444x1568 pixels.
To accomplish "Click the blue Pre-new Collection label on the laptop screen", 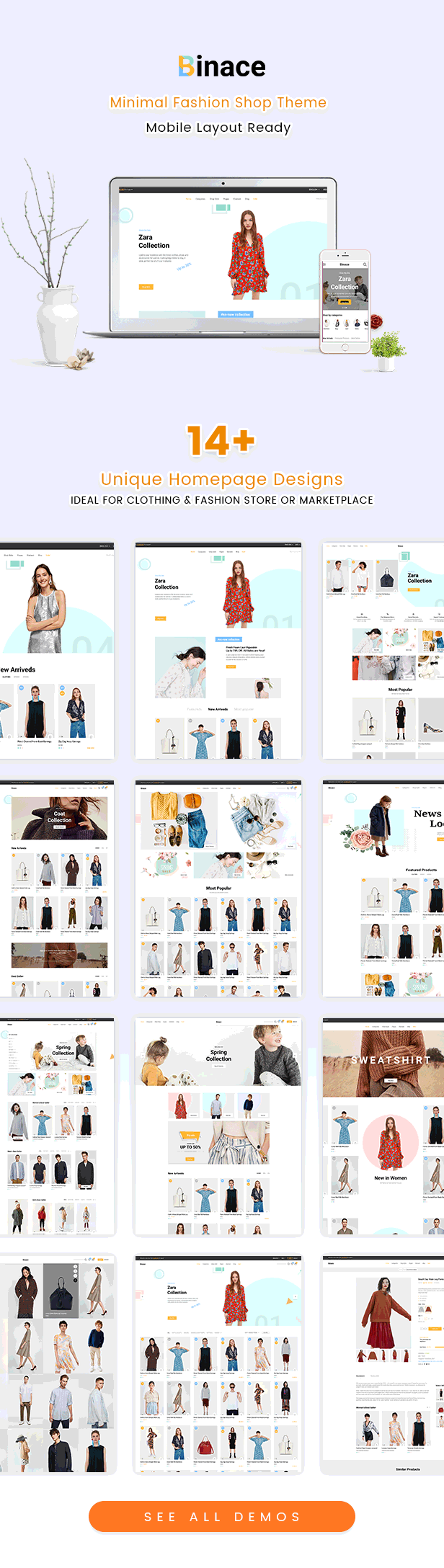I will (235, 314).
